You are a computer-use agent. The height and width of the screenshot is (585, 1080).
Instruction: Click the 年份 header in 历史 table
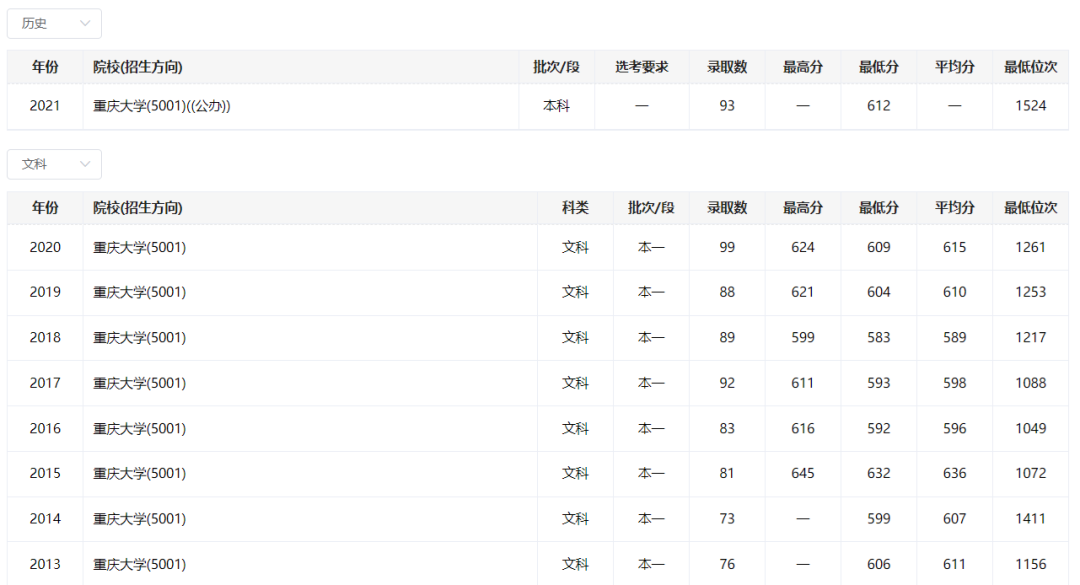click(x=45, y=67)
